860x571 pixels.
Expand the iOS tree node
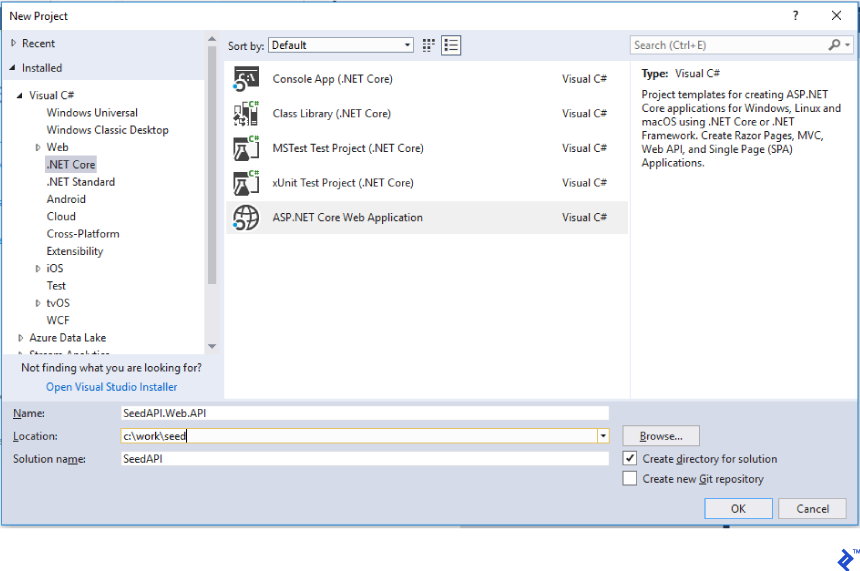38,268
